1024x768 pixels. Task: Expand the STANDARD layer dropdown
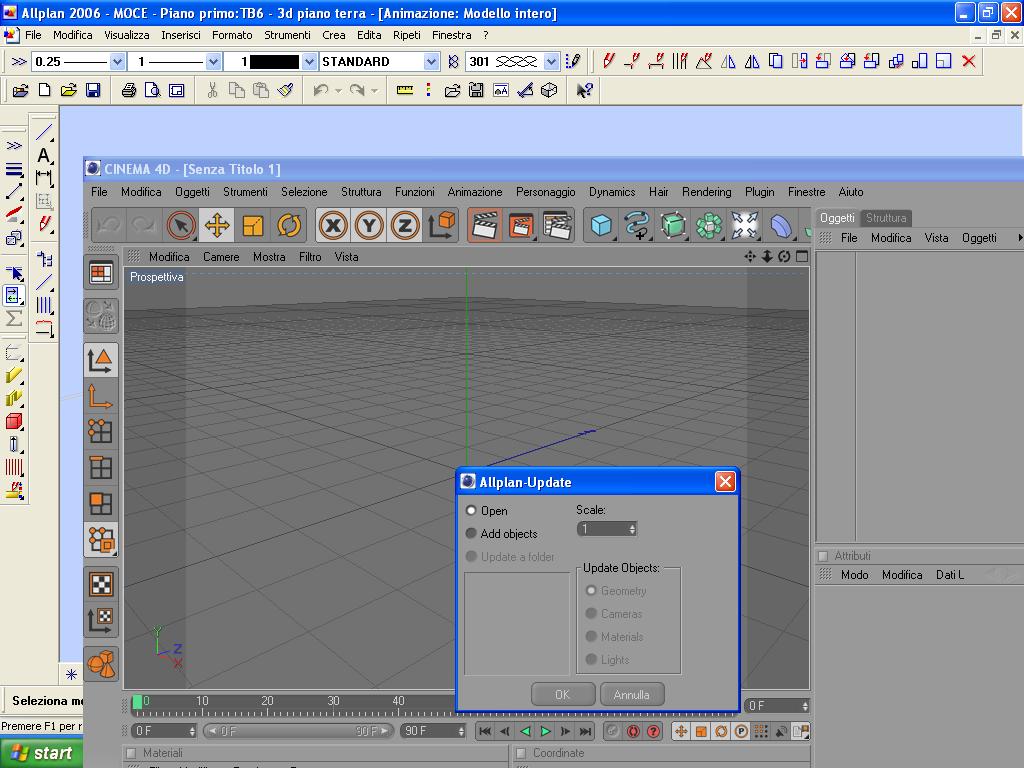[431, 62]
